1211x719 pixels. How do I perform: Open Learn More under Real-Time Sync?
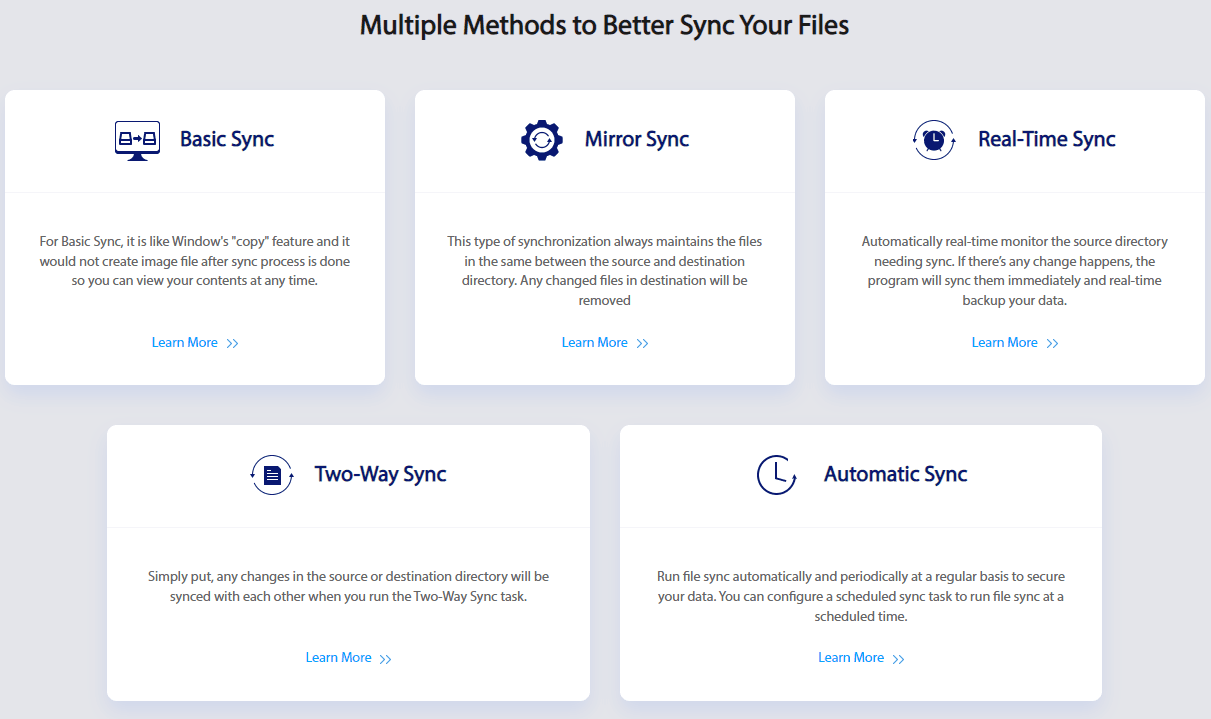[1015, 343]
